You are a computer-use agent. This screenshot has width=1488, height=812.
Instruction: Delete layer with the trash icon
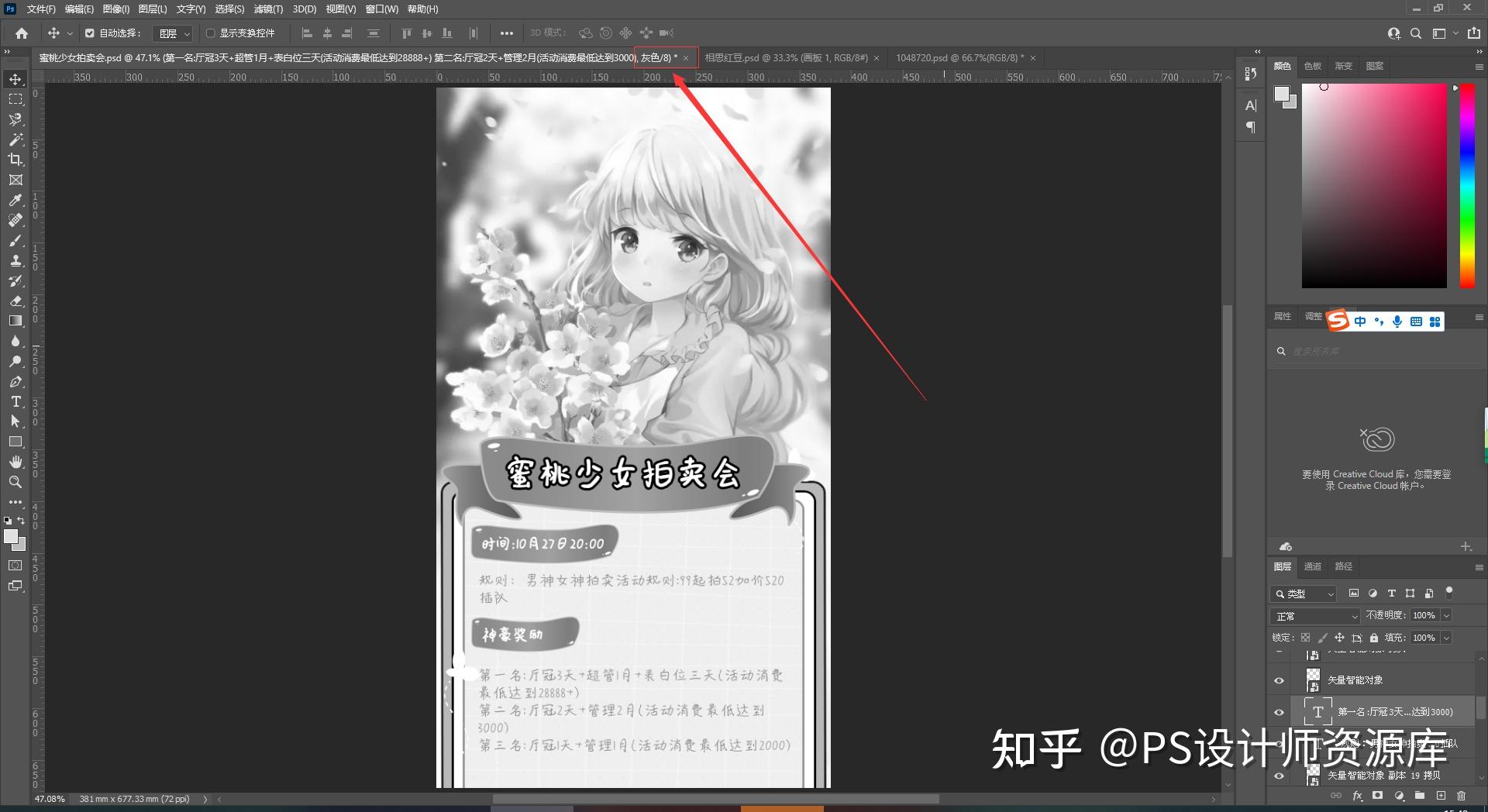(x=1461, y=795)
